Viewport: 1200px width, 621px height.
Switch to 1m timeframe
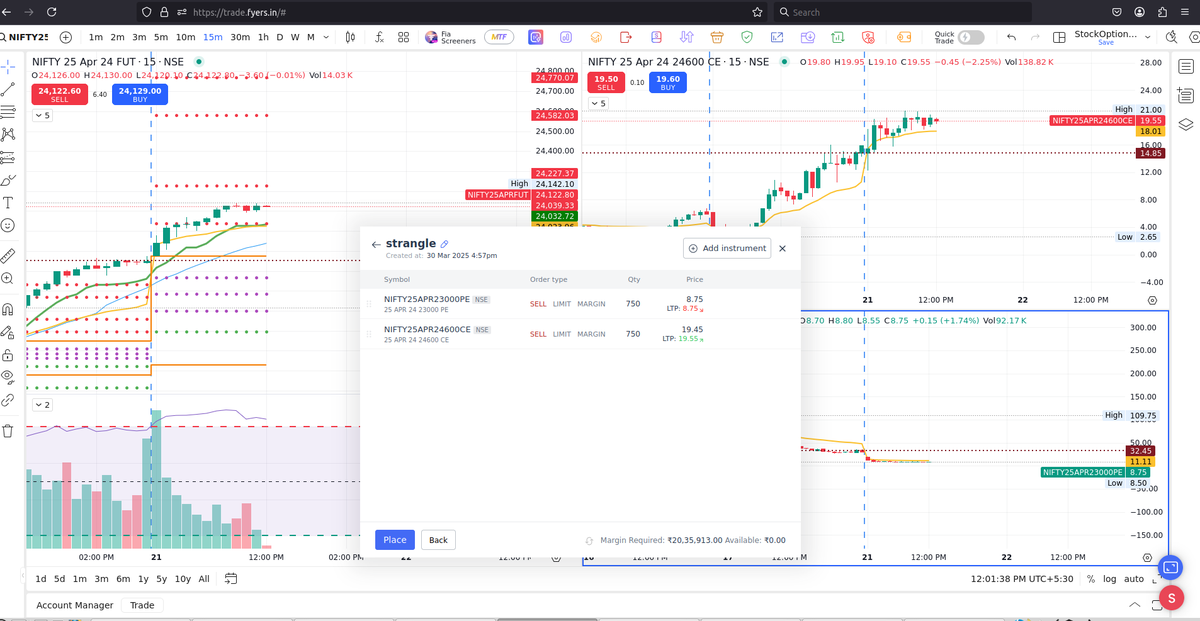96,37
